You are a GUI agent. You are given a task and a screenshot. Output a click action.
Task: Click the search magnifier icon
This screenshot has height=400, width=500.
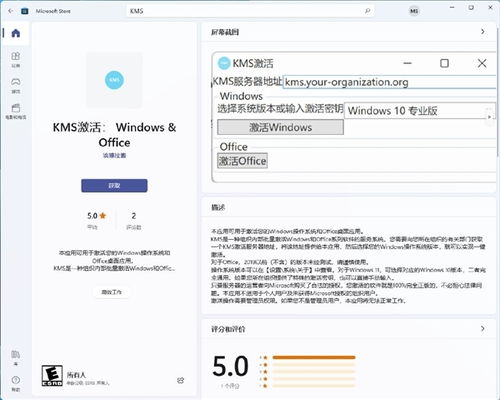(x=367, y=11)
